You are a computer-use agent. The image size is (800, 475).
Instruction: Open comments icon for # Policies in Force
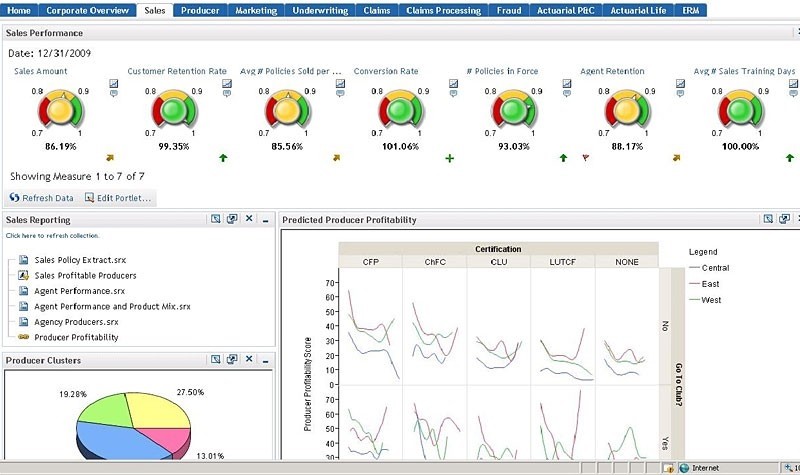pyautogui.click(x=567, y=93)
